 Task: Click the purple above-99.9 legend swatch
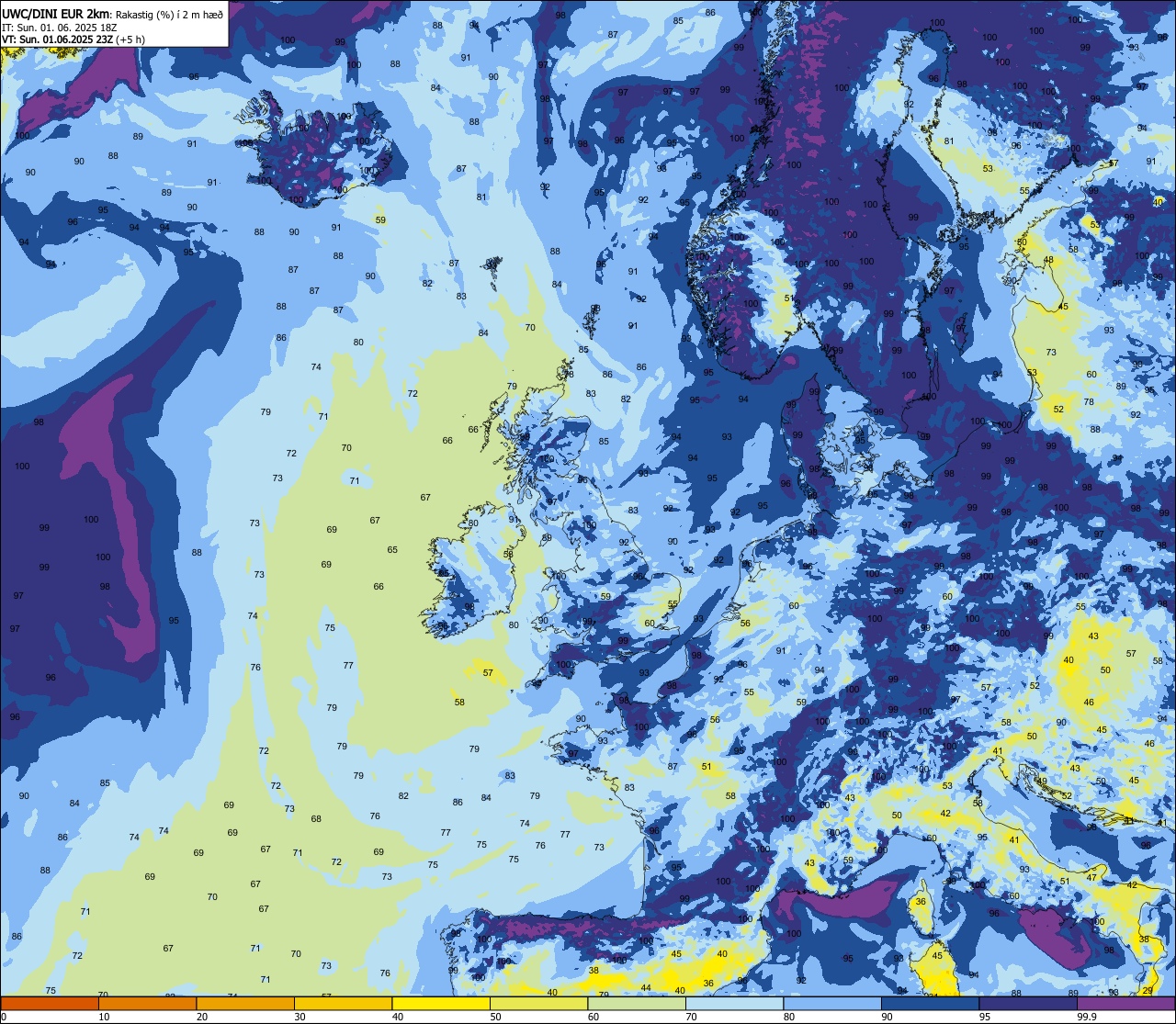point(1125,1003)
